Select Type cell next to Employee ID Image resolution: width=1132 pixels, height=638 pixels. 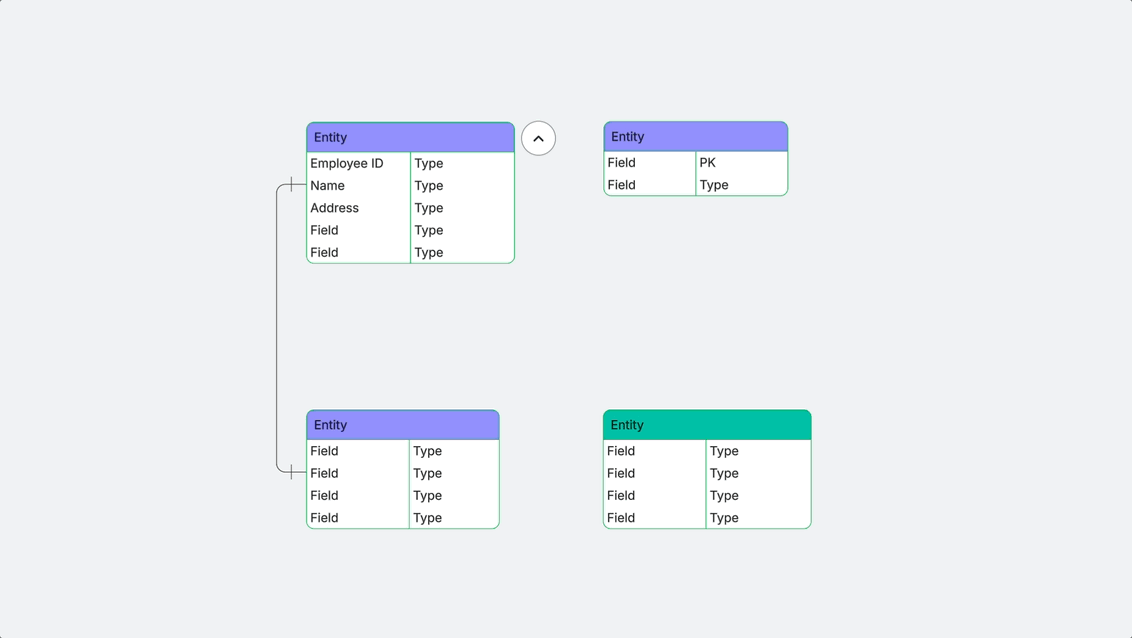[462, 163]
